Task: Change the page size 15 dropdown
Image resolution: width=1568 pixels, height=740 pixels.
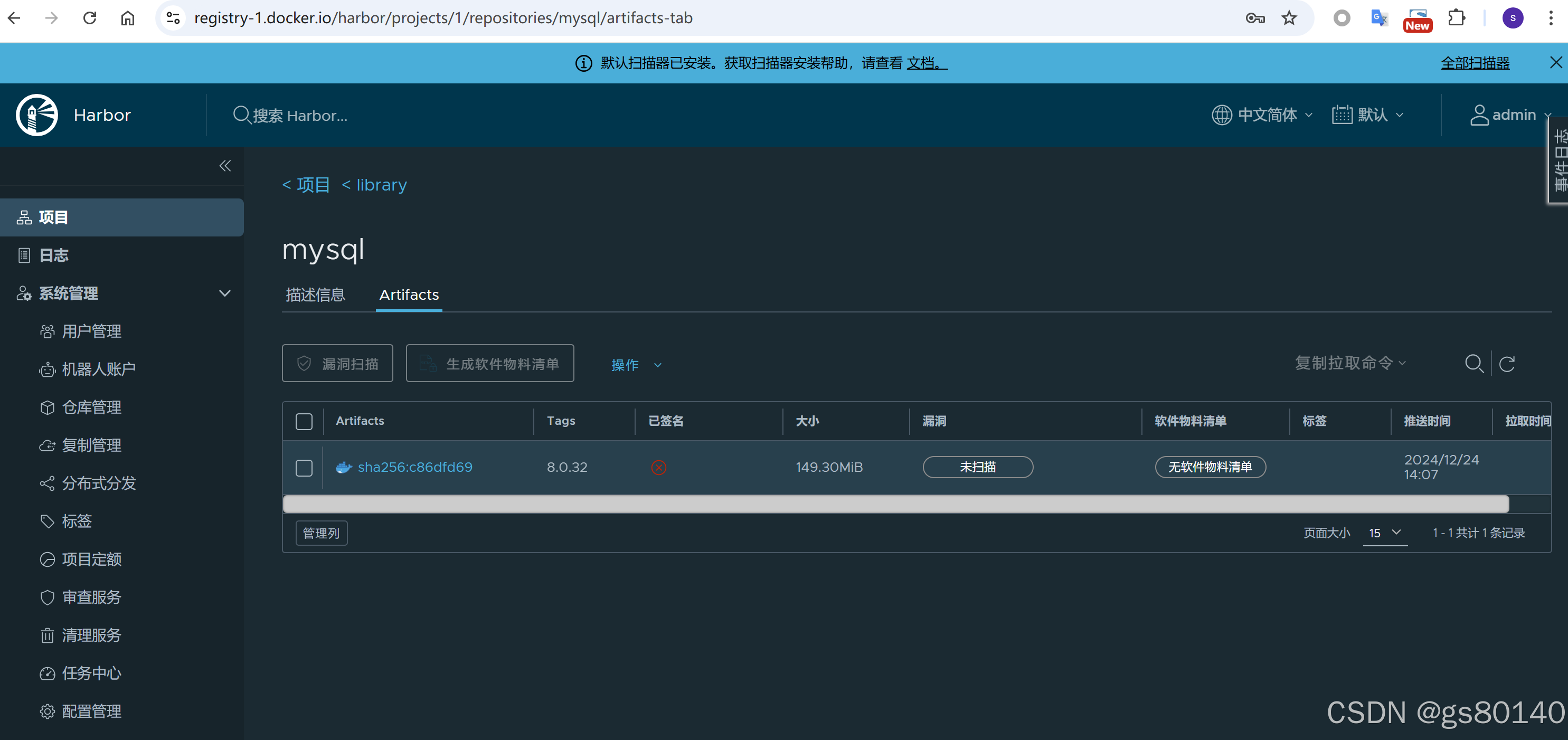Action: coord(1385,533)
